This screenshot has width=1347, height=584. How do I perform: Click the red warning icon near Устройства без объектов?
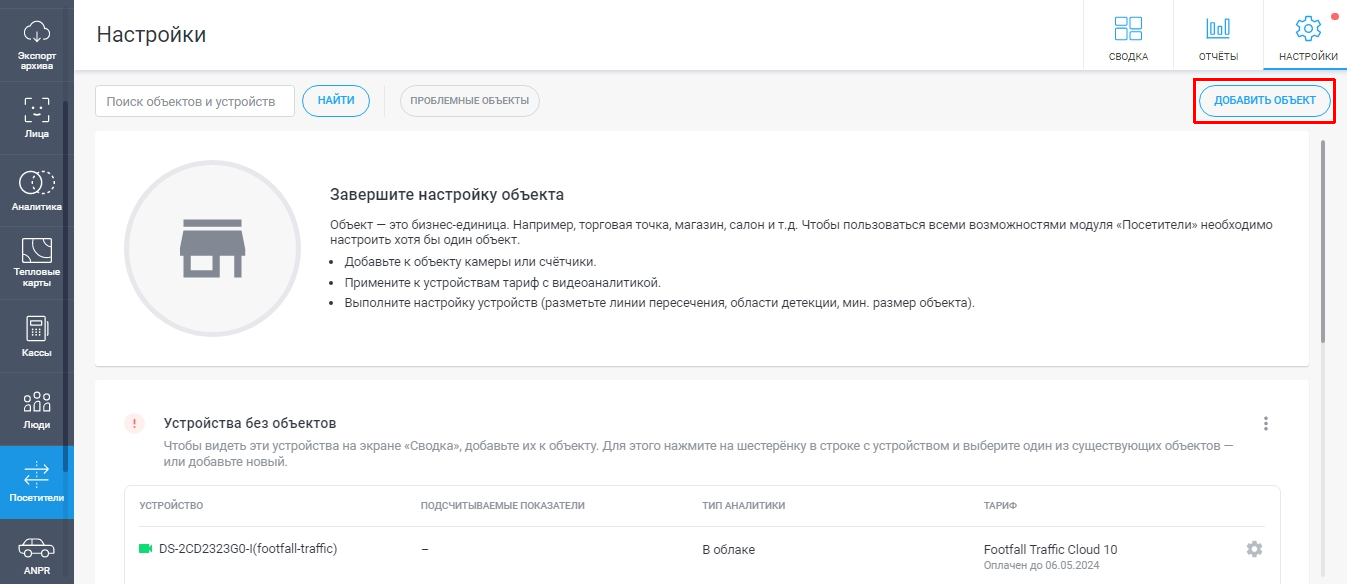(x=134, y=423)
